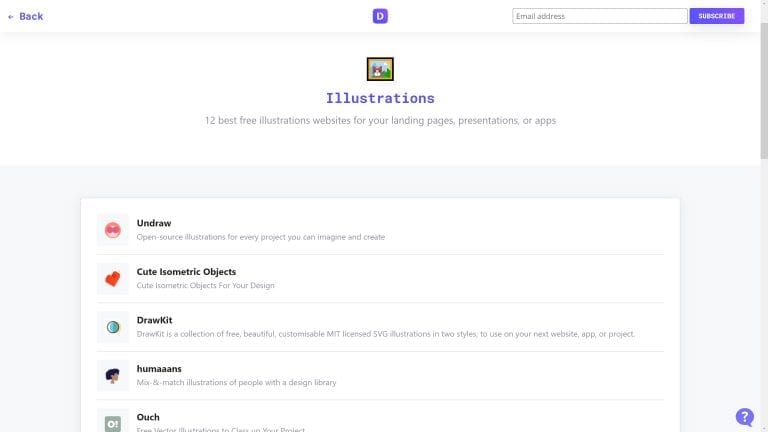The width and height of the screenshot is (768, 432).
Task: Open the Undraw link title
Action: click(154, 223)
